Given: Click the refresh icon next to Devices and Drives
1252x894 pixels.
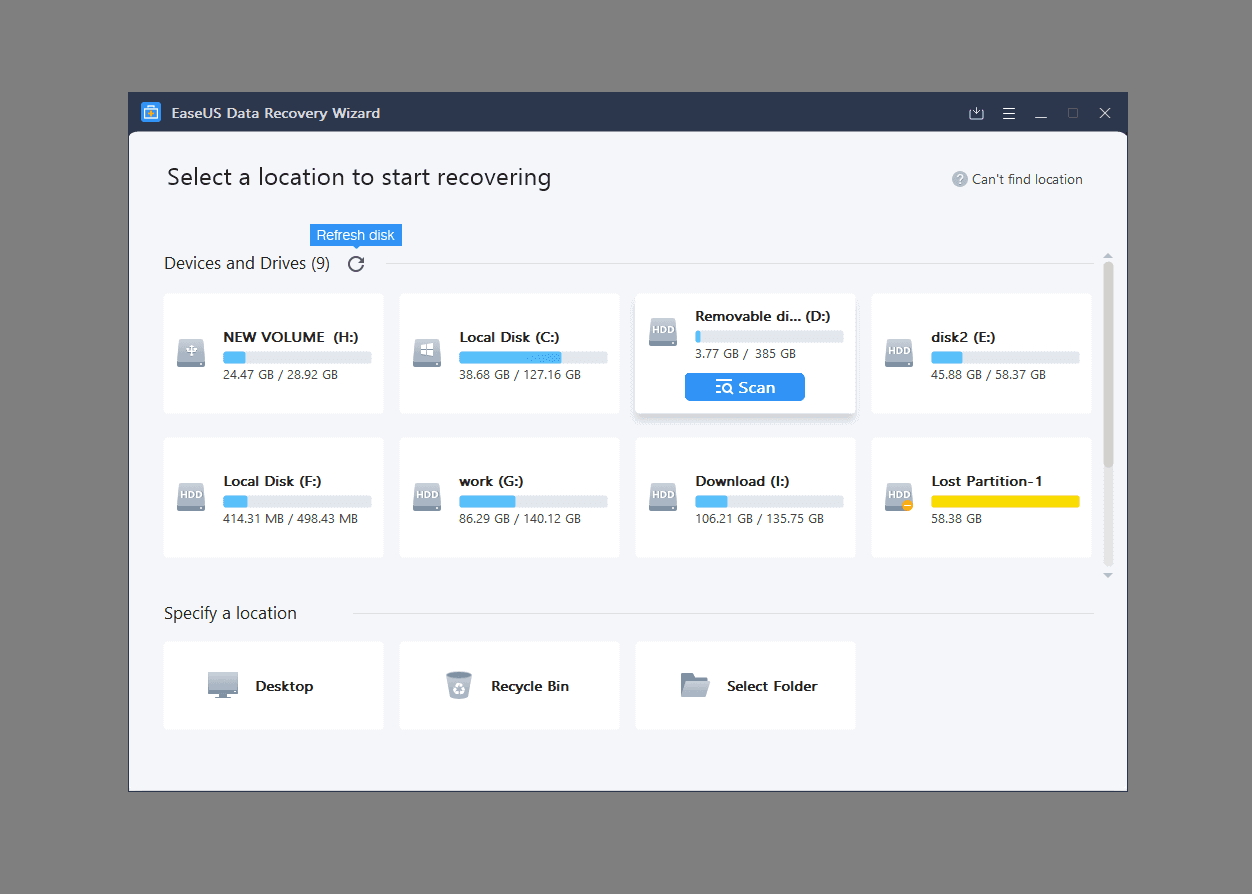Looking at the screenshot, I should [355, 263].
